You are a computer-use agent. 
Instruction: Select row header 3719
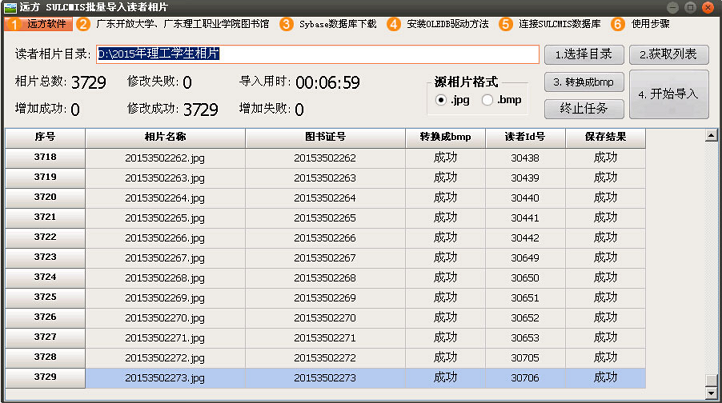tap(45, 178)
